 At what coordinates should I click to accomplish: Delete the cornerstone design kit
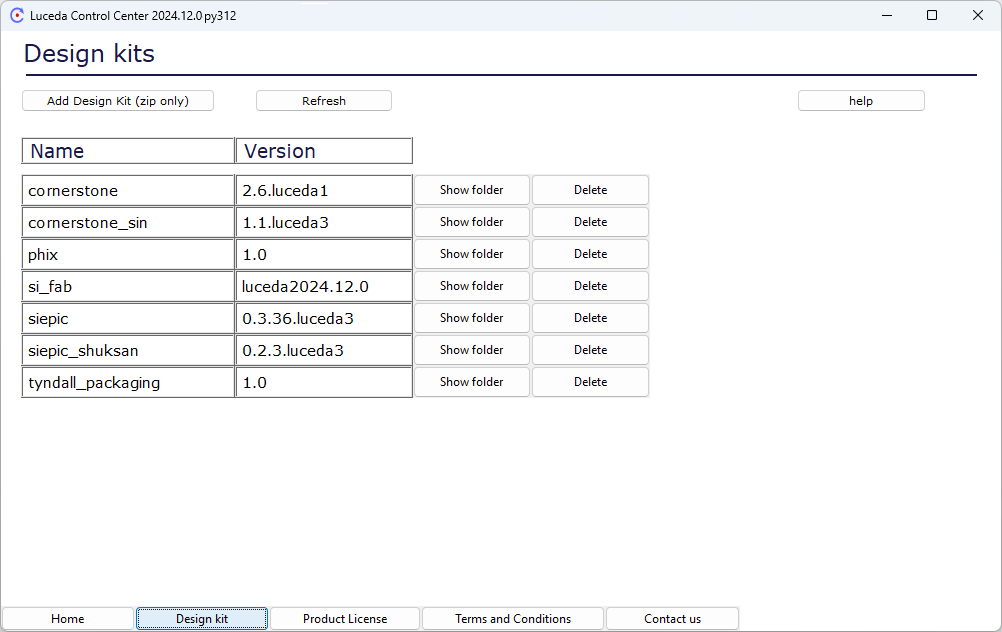(590, 190)
